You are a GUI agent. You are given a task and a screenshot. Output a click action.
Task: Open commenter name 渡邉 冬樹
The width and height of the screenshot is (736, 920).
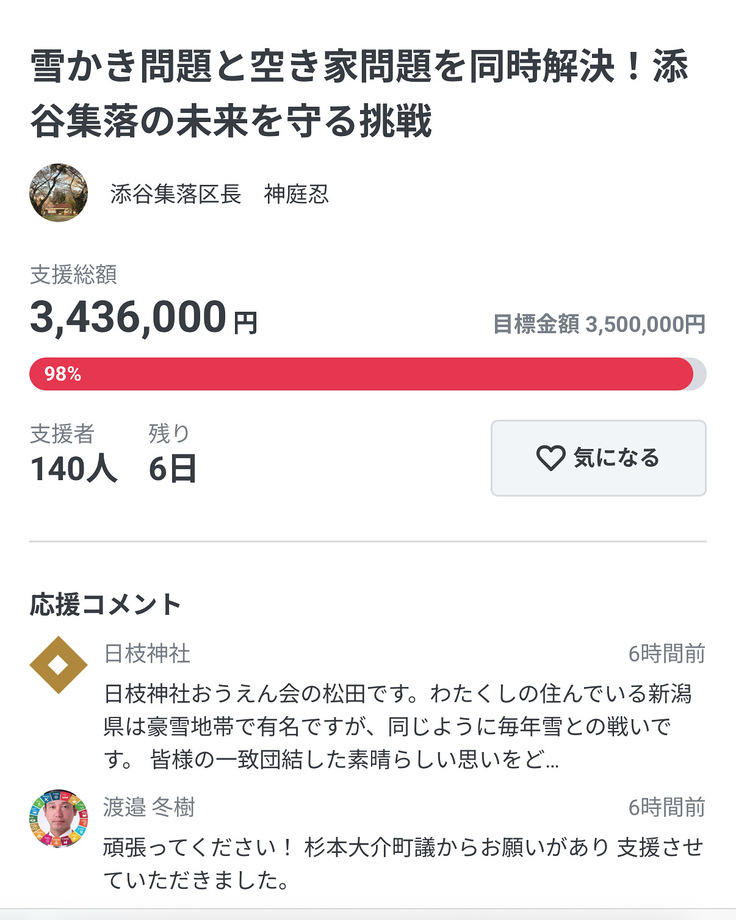(x=156, y=807)
